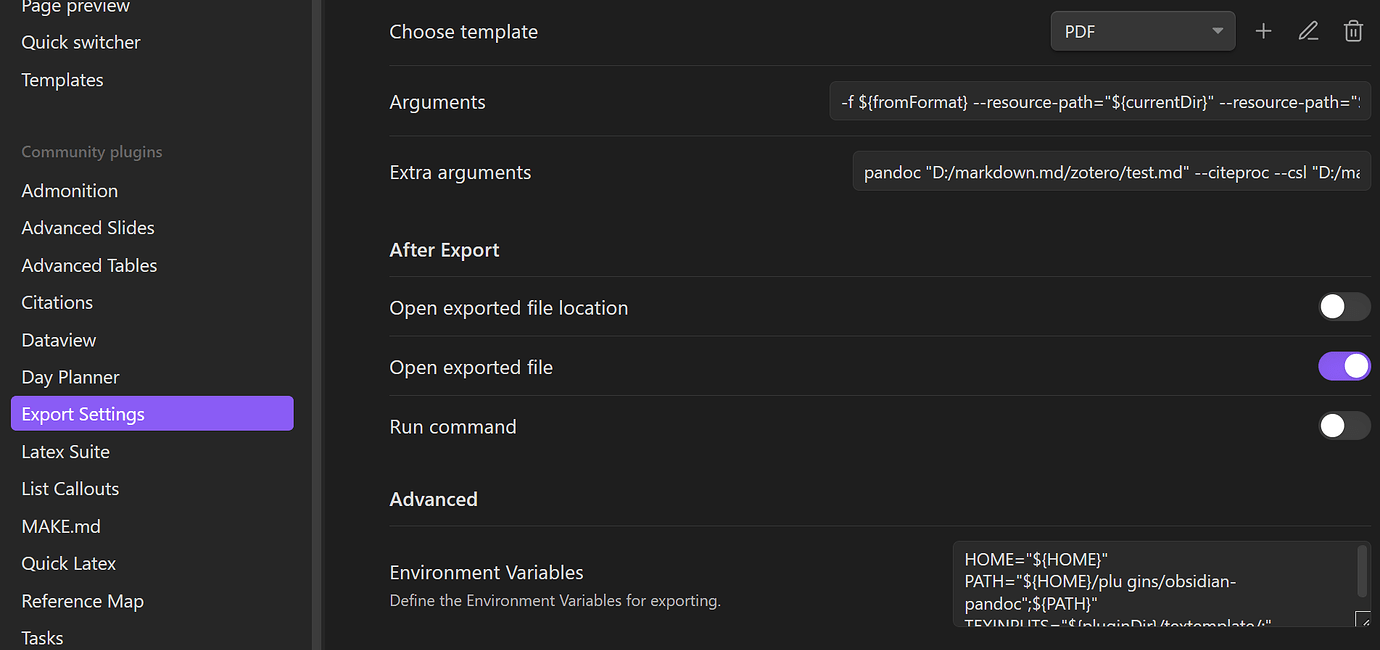Open MAKE.md plugin settings

61,525
